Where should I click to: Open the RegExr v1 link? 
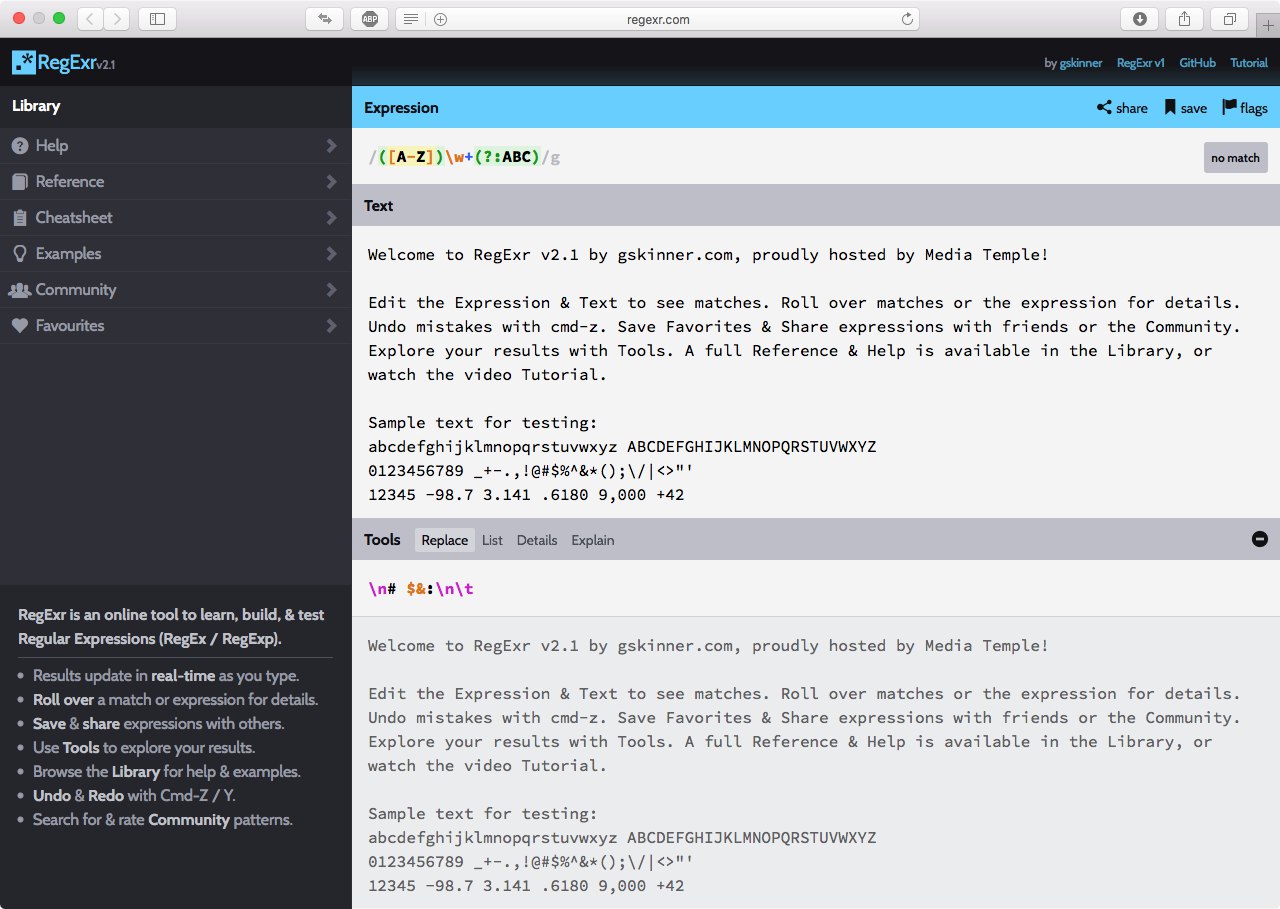[x=1141, y=63]
